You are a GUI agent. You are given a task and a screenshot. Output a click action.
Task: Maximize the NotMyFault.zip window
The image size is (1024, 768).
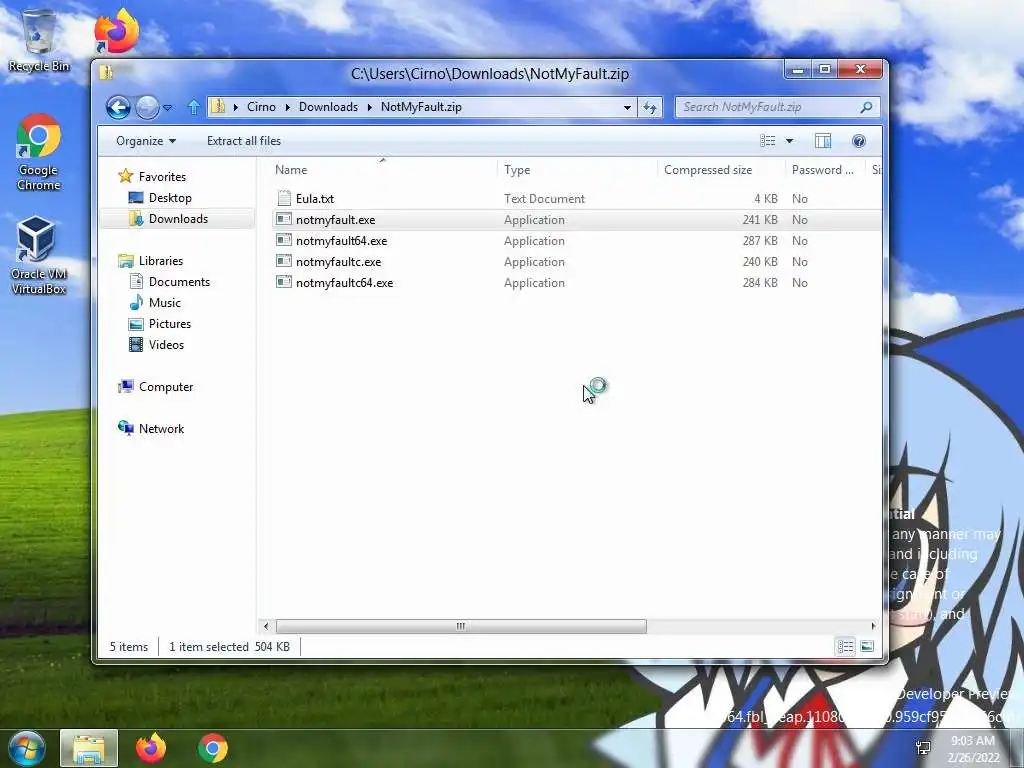(x=824, y=69)
